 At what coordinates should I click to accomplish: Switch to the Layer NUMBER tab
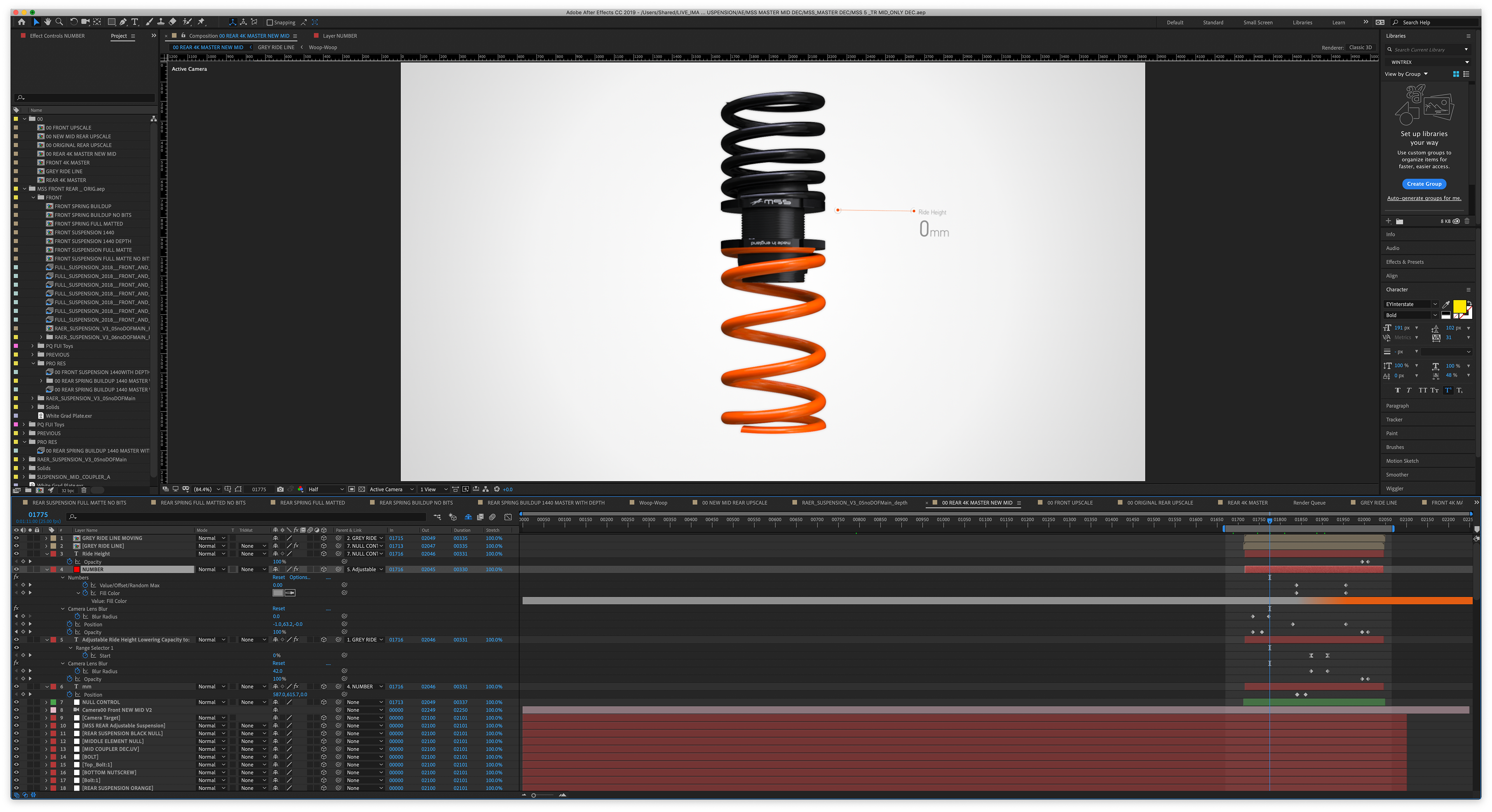pos(340,36)
